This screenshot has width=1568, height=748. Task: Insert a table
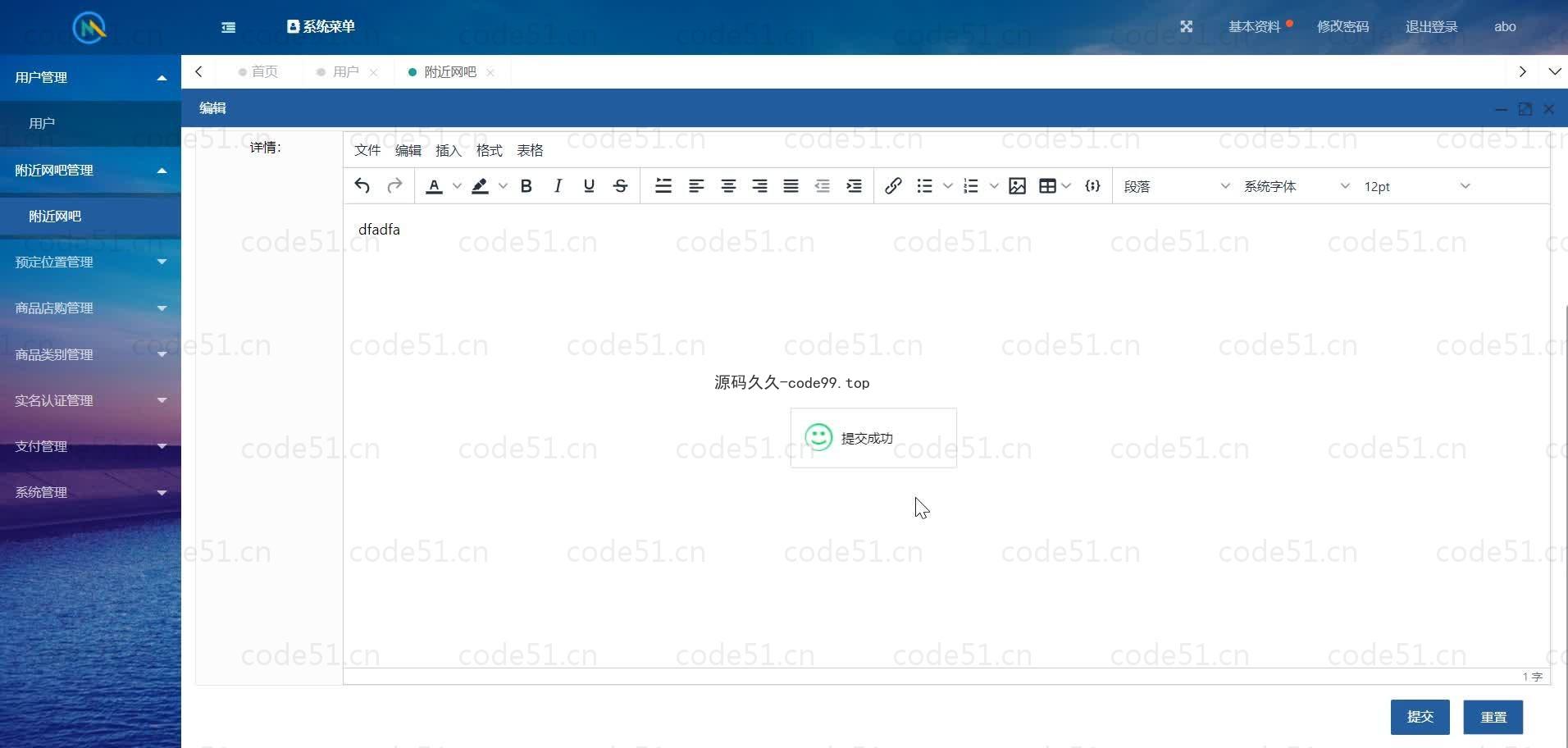pos(1047,186)
